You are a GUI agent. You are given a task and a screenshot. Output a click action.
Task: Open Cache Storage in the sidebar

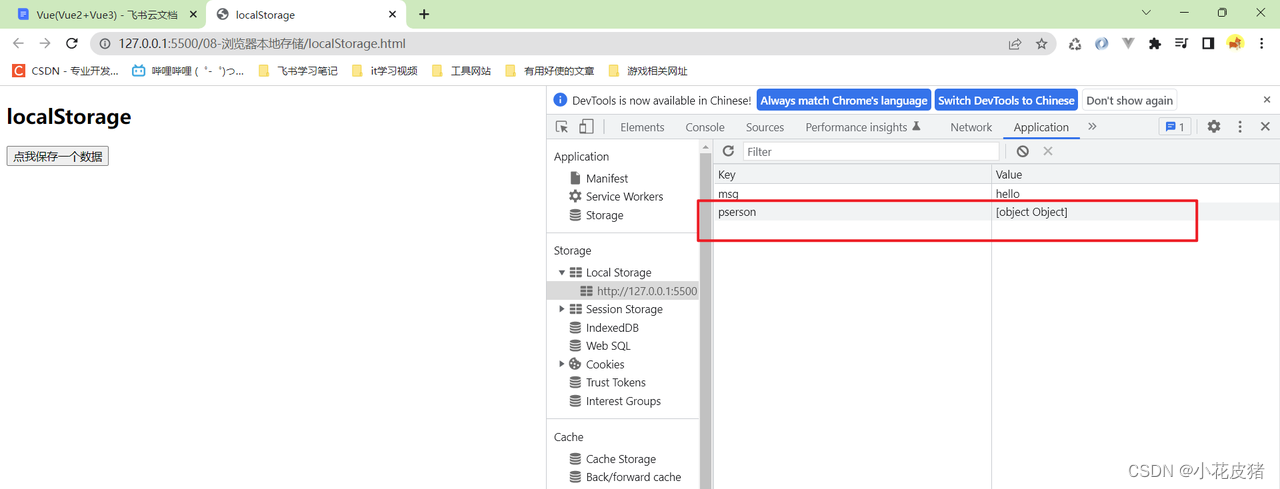point(621,459)
